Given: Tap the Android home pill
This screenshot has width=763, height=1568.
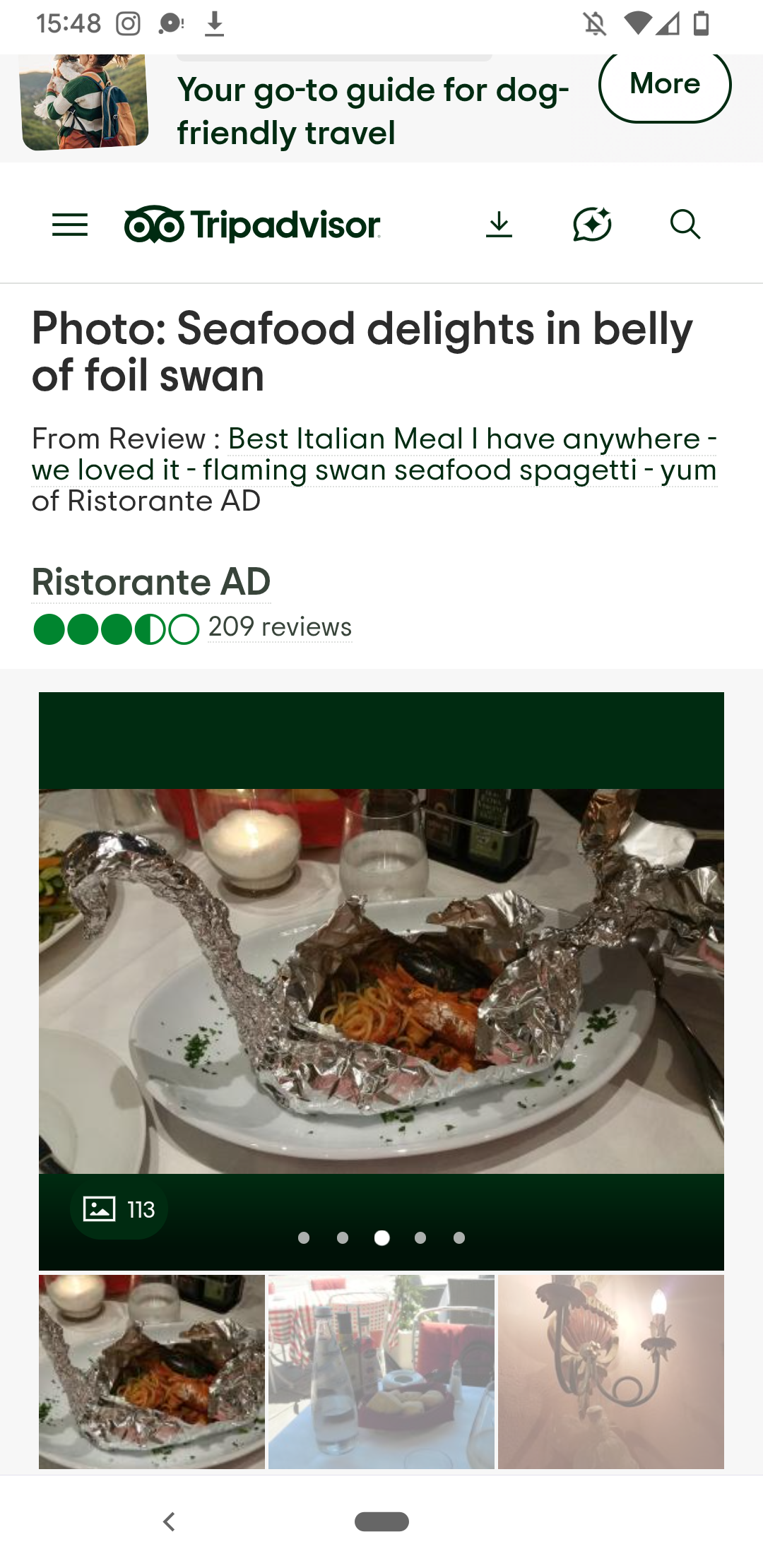Looking at the screenshot, I should (x=381, y=1521).
